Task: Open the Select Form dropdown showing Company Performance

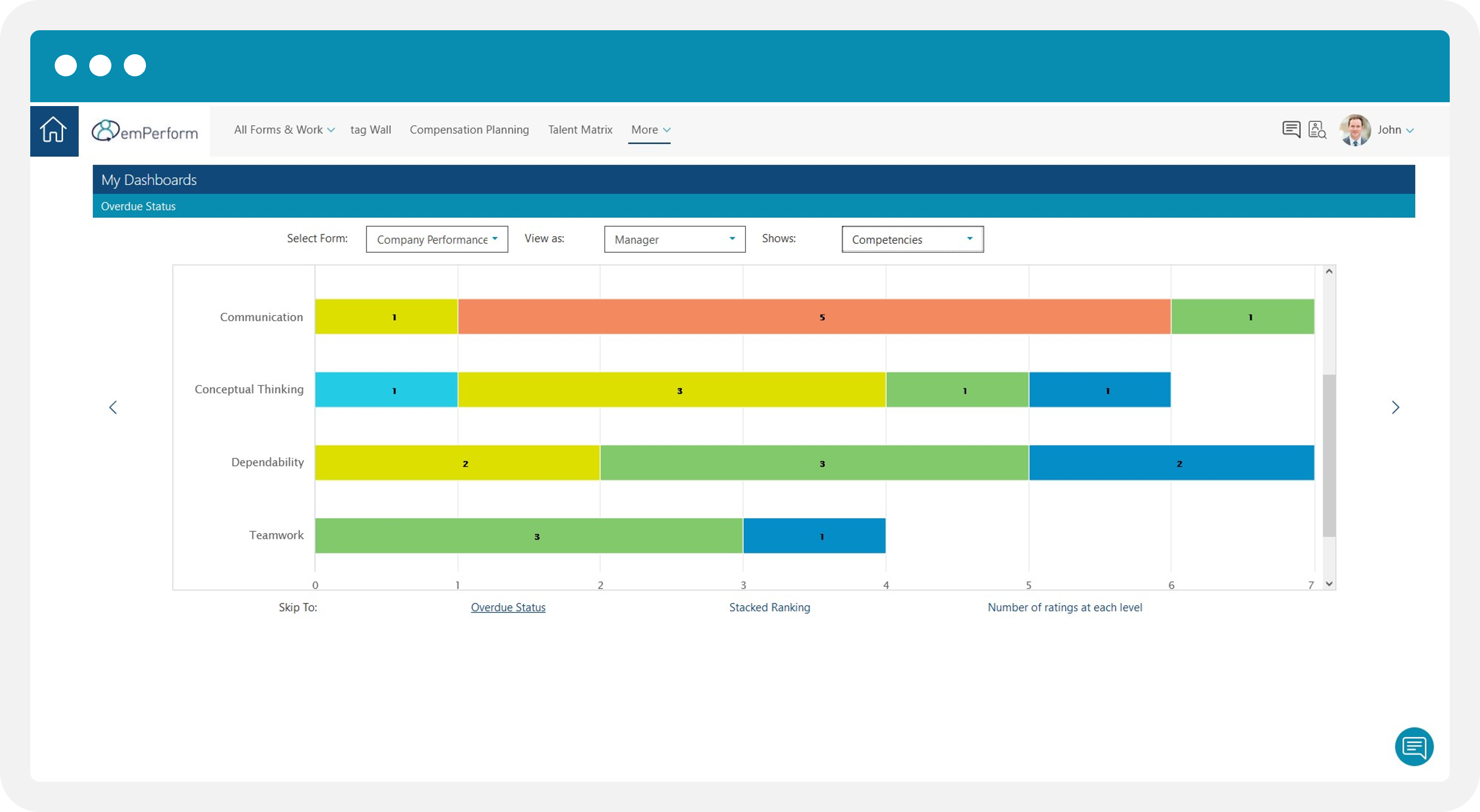Action: pyautogui.click(x=437, y=239)
